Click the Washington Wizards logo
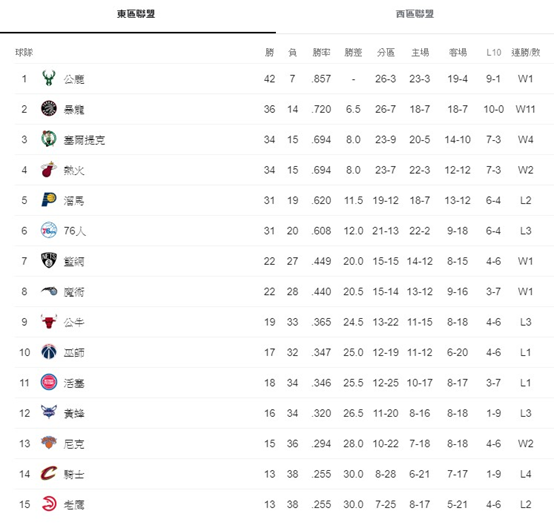This screenshot has height=528, width=554. coord(49,352)
